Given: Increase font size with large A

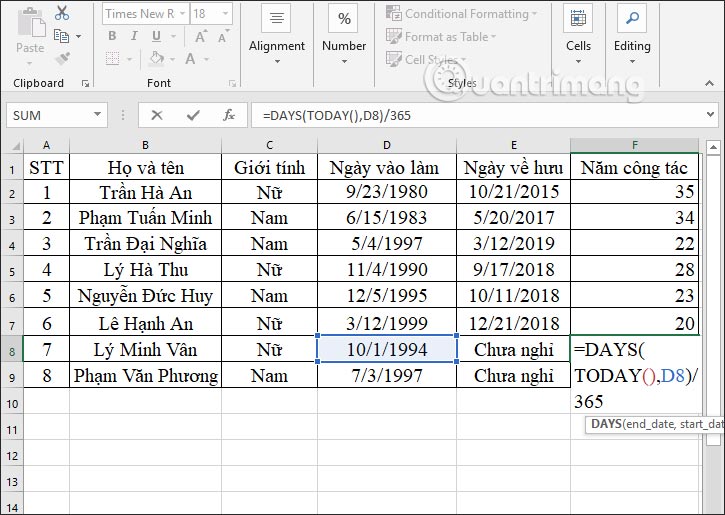Looking at the screenshot, I should 201,36.
